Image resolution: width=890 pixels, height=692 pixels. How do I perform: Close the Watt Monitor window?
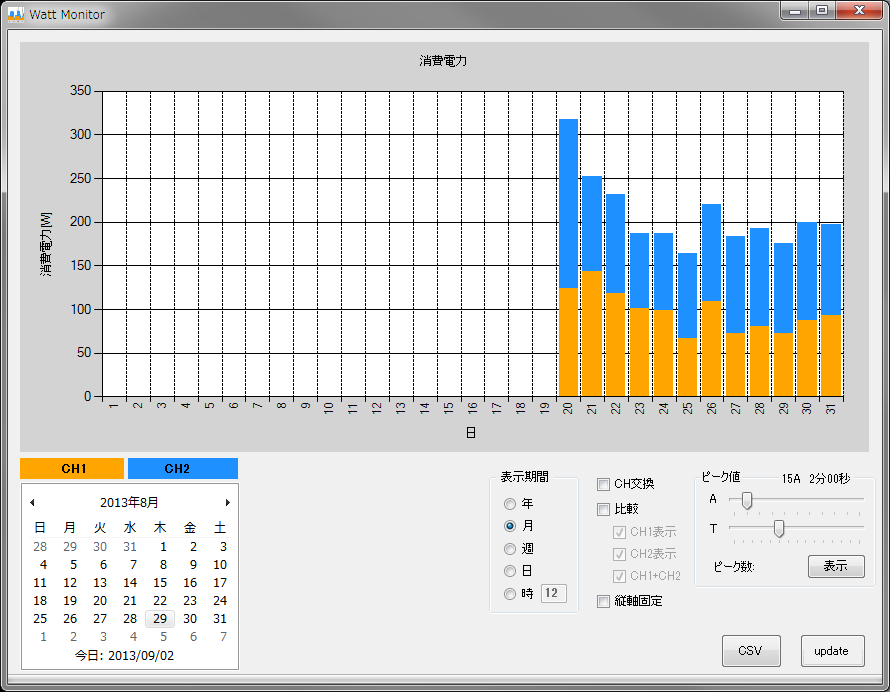pyautogui.click(x=859, y=11)
